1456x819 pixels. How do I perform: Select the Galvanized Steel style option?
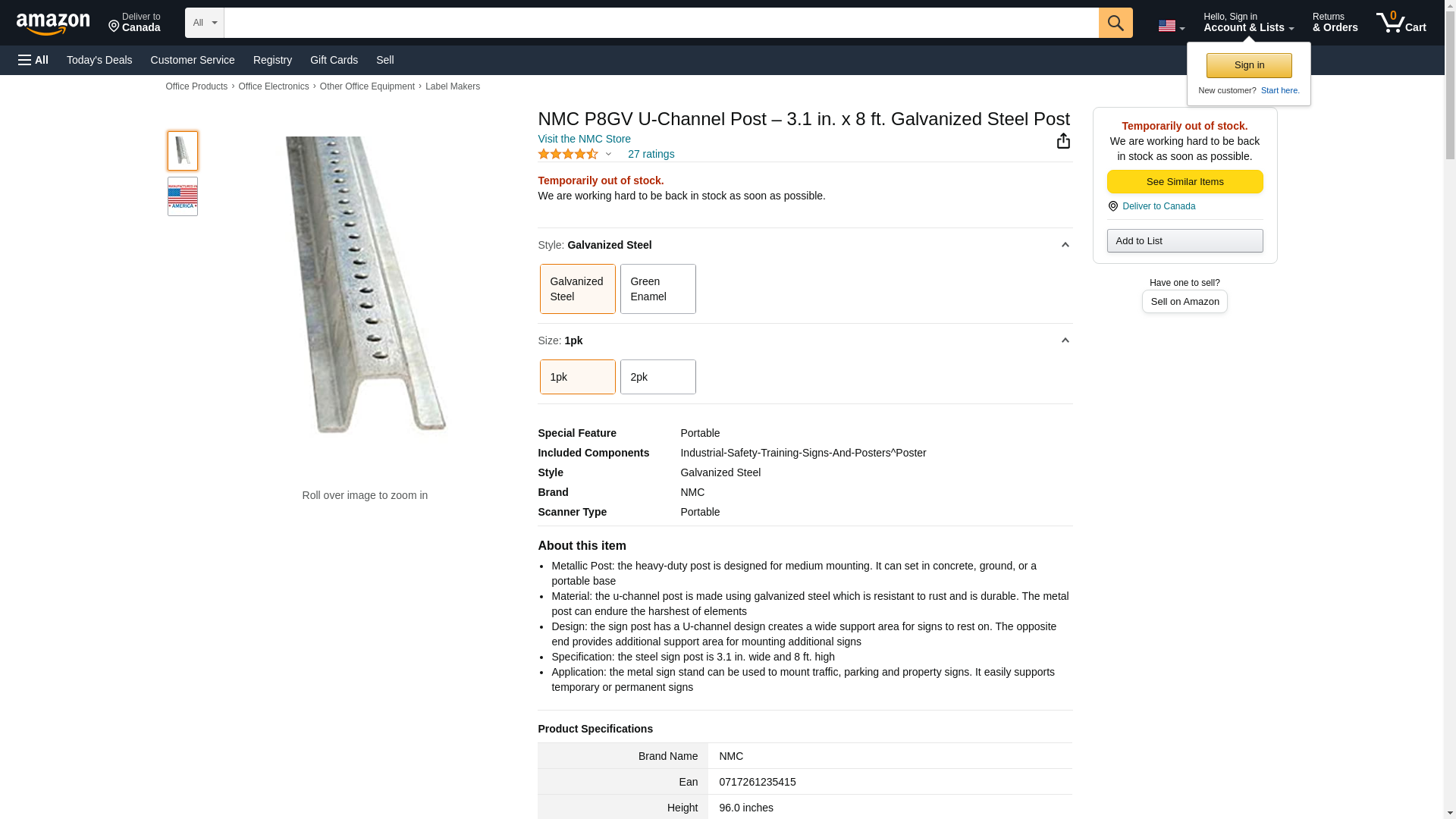577,289
